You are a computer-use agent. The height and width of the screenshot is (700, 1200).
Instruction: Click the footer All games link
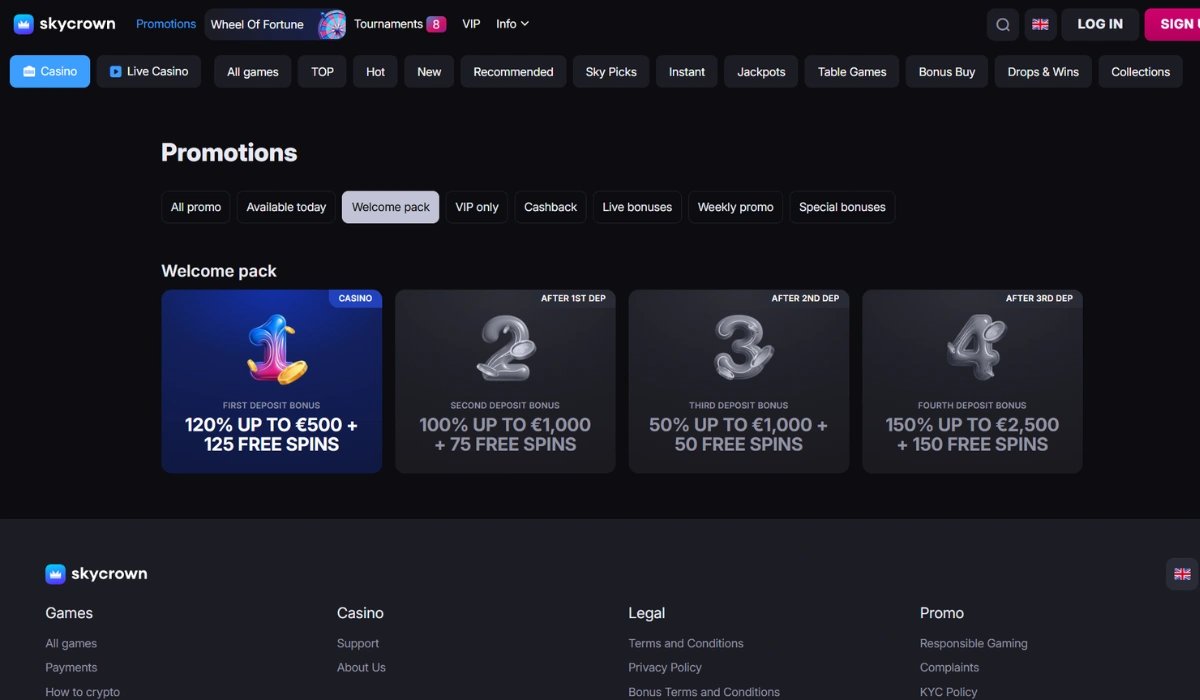pyautogui.click(x=71, y=643)
